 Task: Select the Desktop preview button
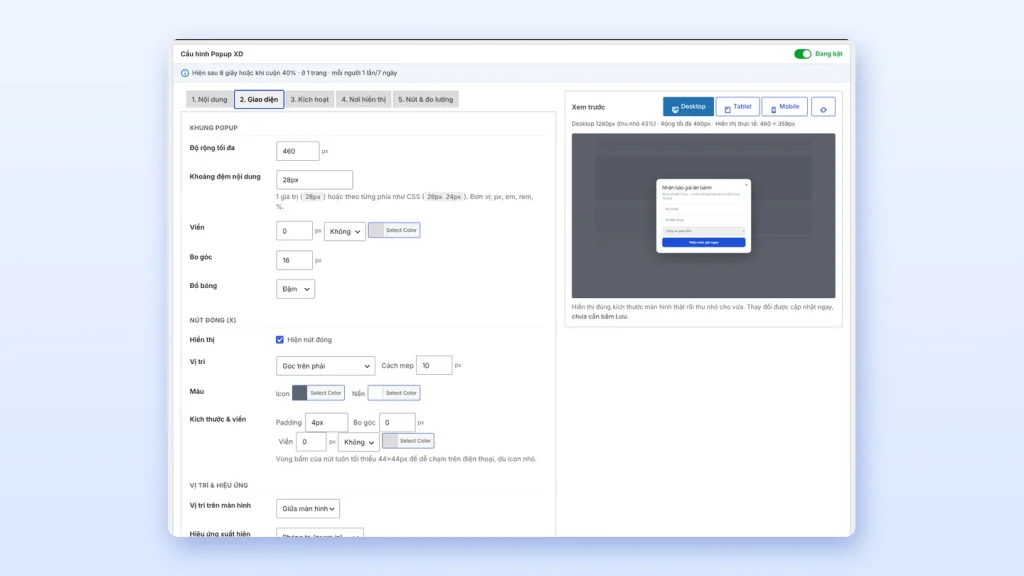pos(688,106)
